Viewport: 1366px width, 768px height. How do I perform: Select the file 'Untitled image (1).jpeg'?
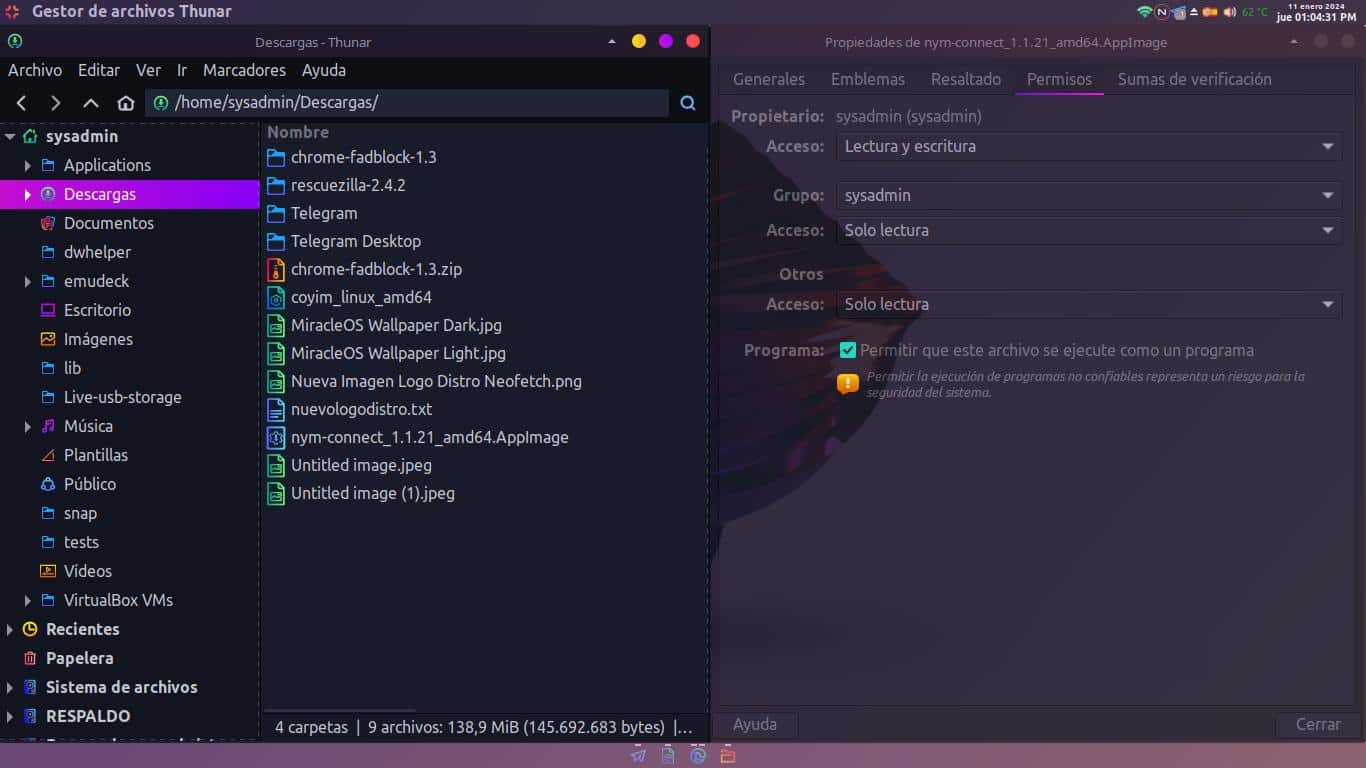373,493
